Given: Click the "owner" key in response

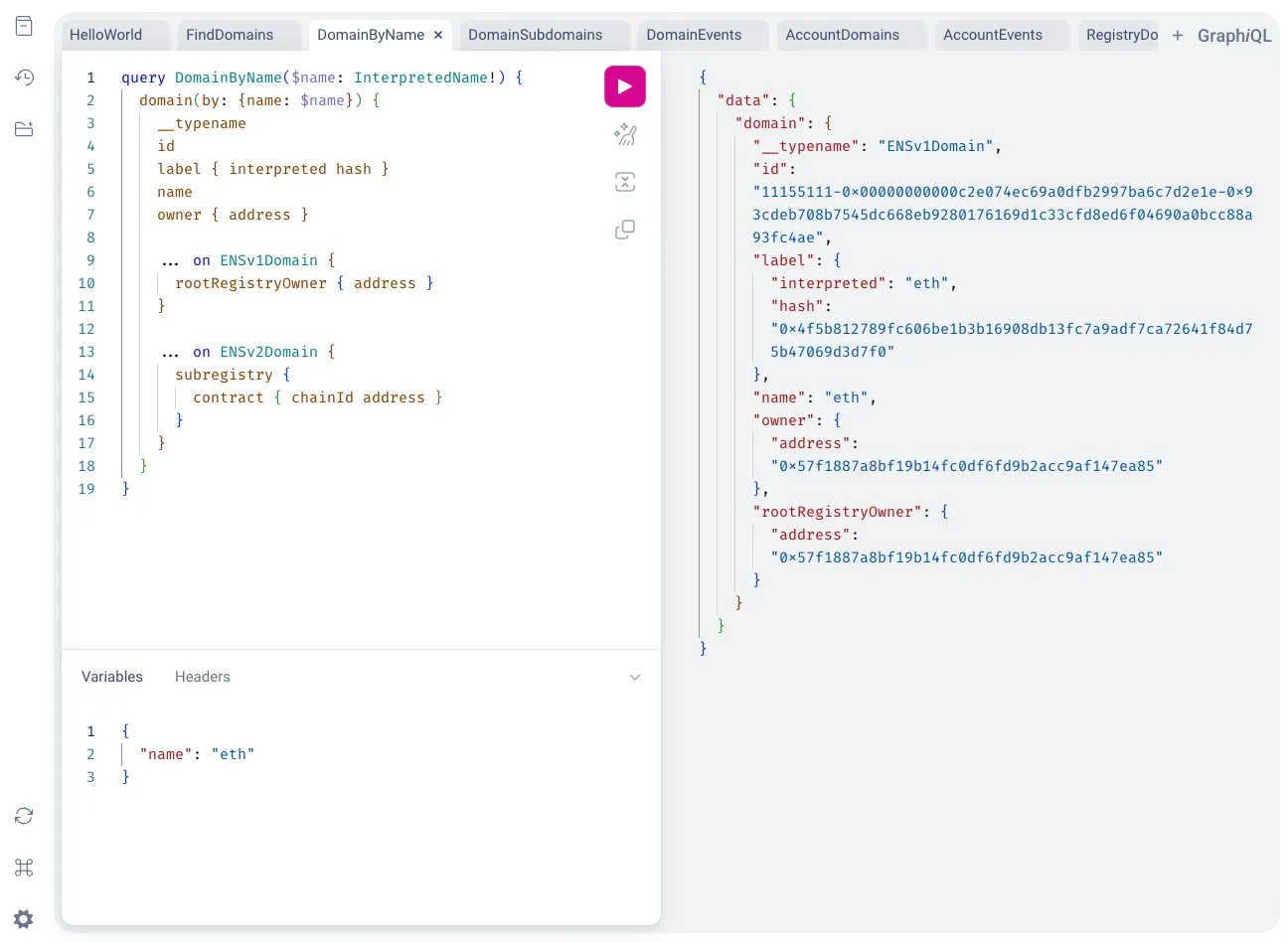Looking at the screenshot, I should pos(783,420).
